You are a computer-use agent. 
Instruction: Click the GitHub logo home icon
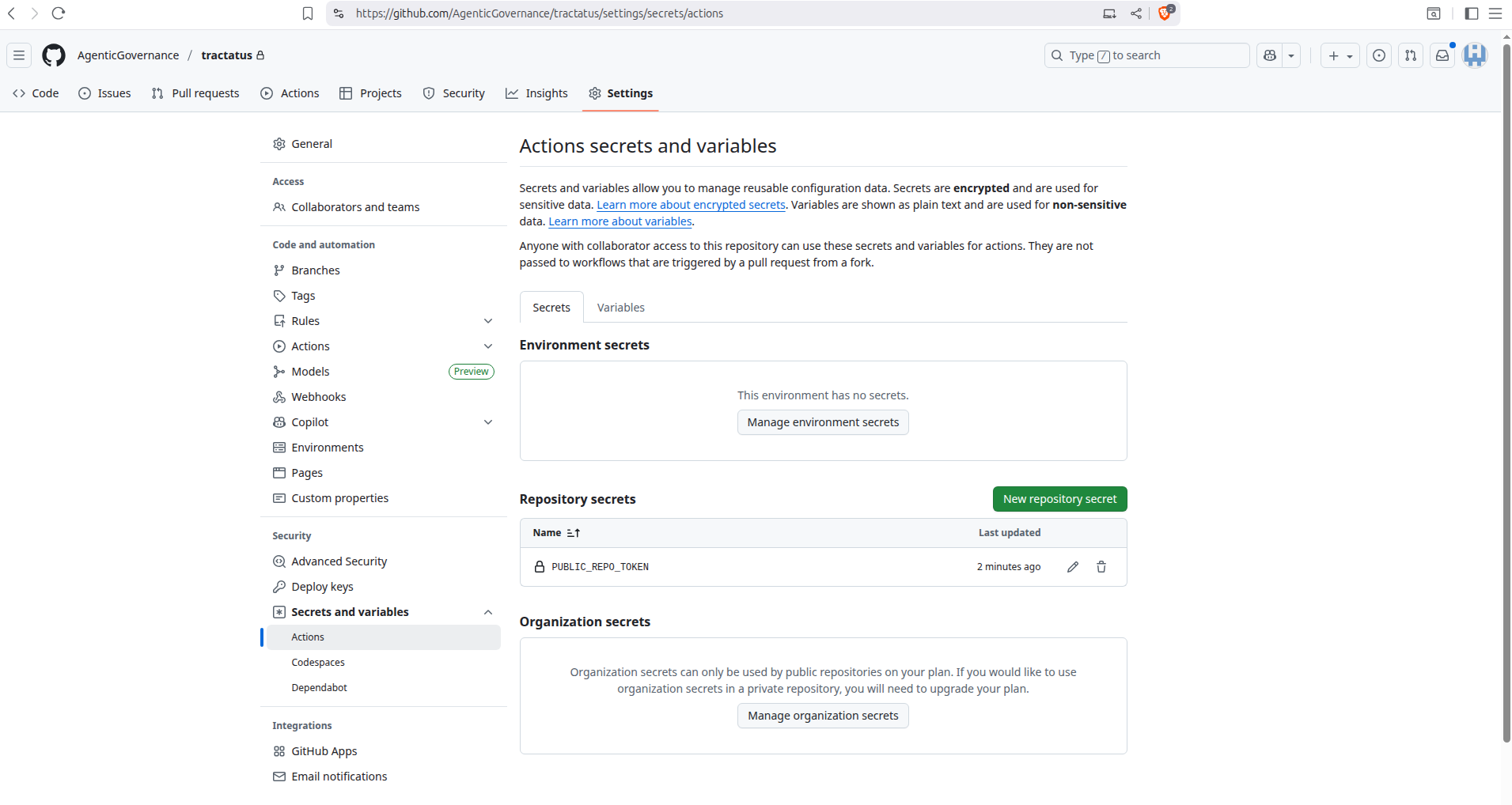(x=54, y=55)
